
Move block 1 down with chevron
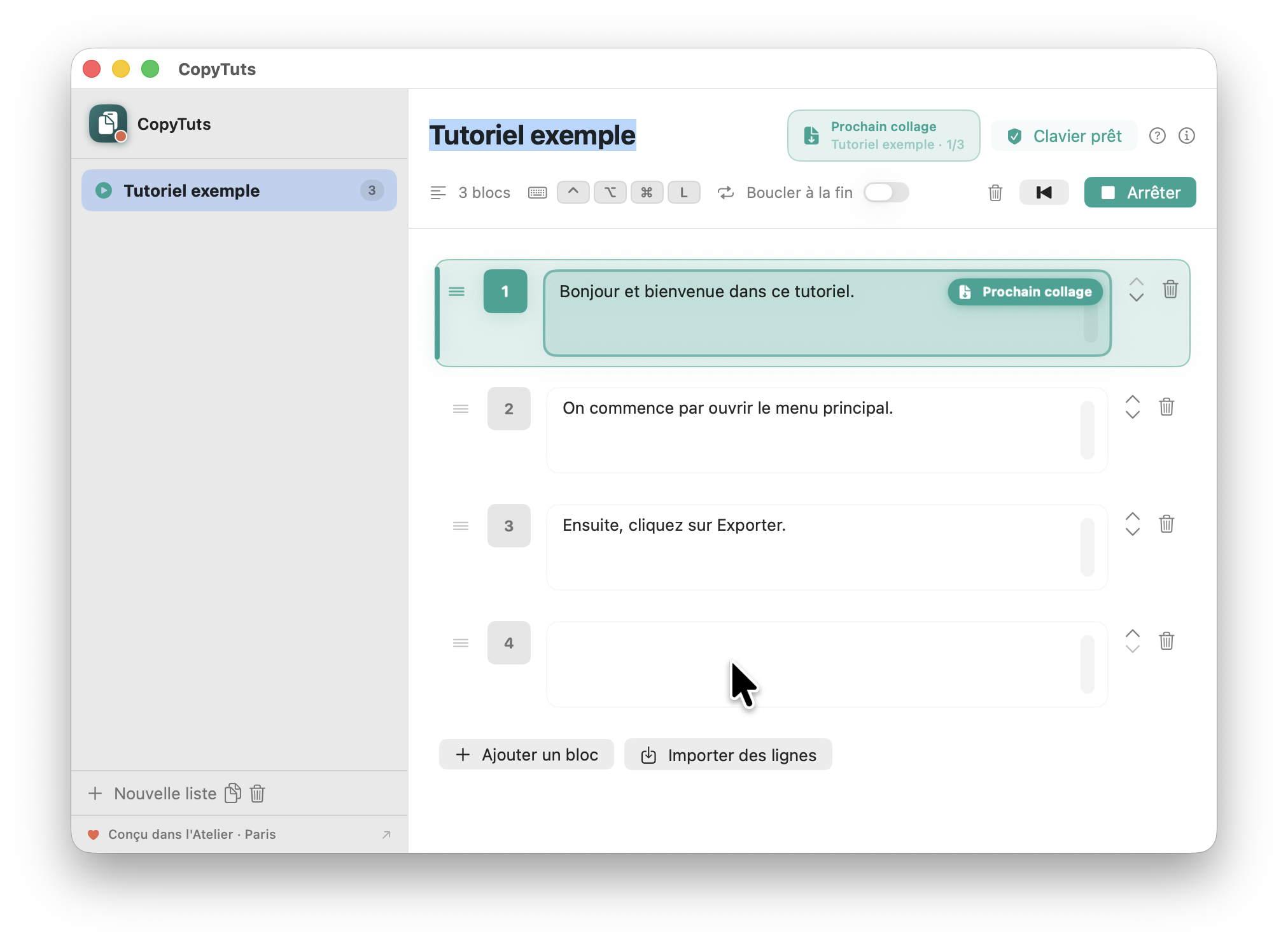1136,297
